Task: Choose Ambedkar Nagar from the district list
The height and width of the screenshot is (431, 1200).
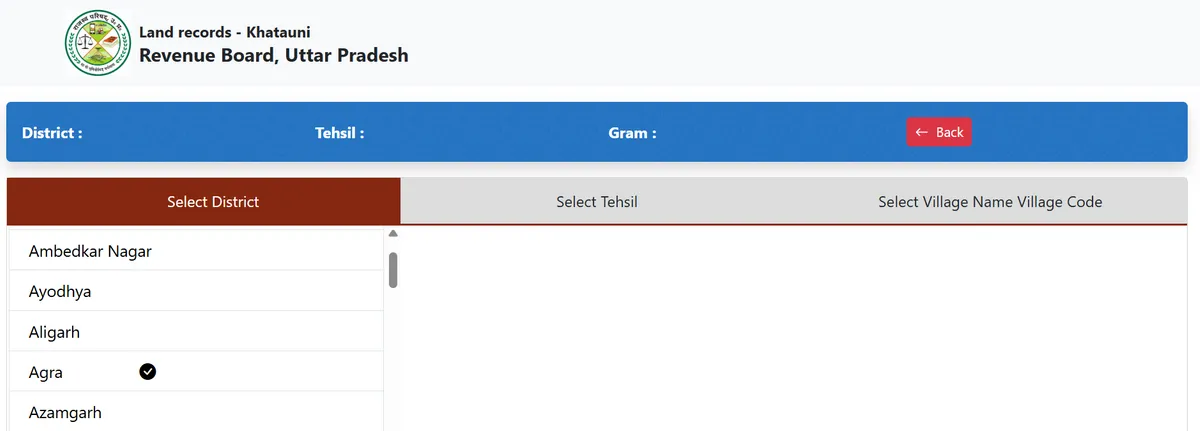Action: [x=90, y=251]
